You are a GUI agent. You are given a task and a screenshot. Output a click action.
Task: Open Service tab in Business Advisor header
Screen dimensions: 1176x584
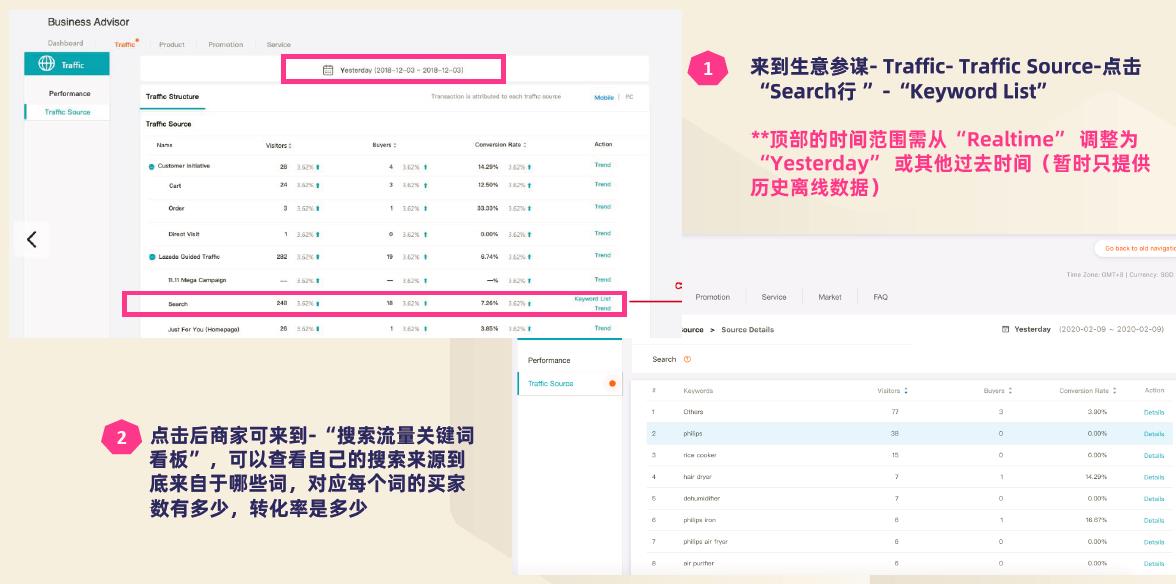pos(278,44)
